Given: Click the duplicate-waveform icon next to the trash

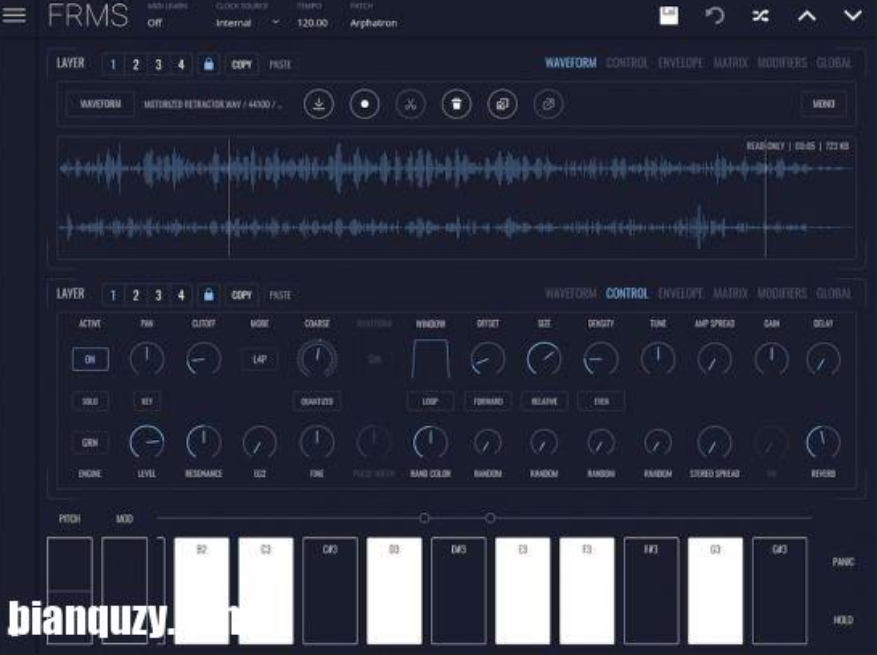Looking at the screenshot, I should pos(502,104).
